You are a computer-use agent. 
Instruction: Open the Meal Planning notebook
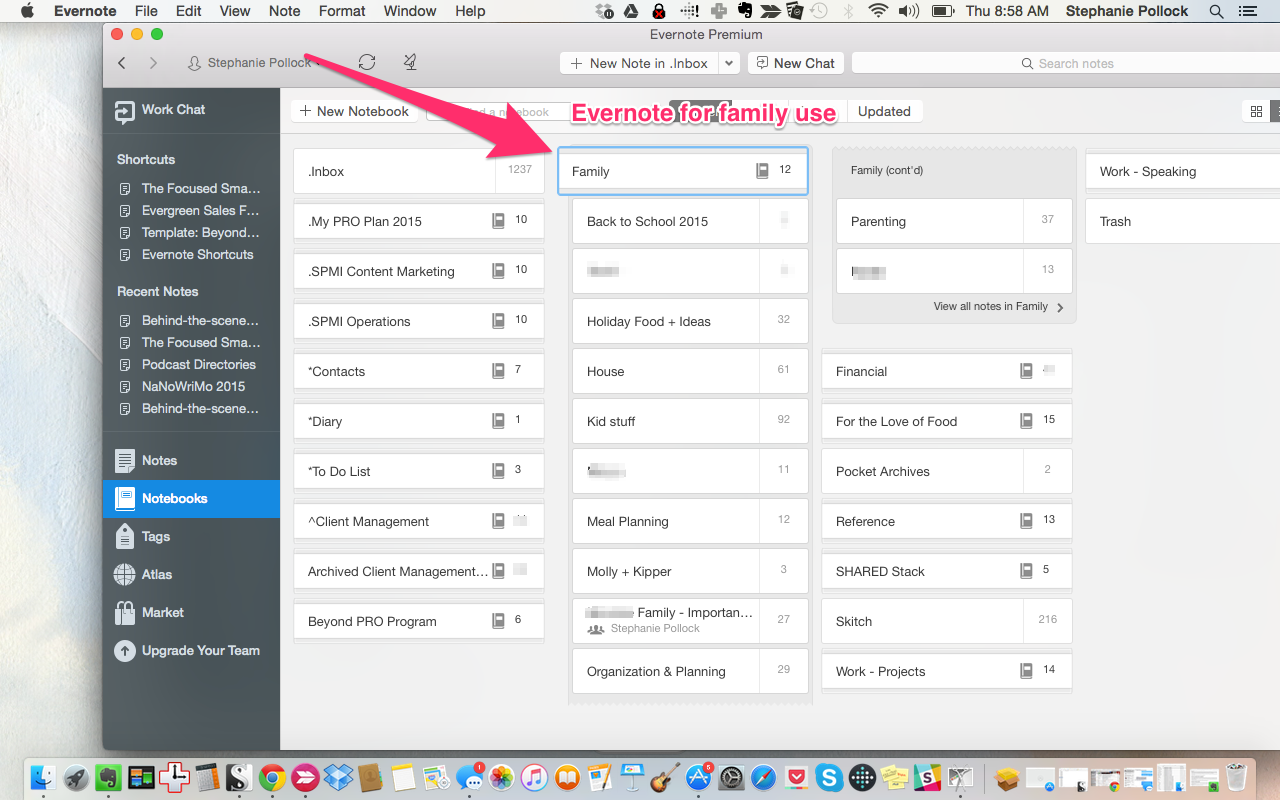click(690, 521)
